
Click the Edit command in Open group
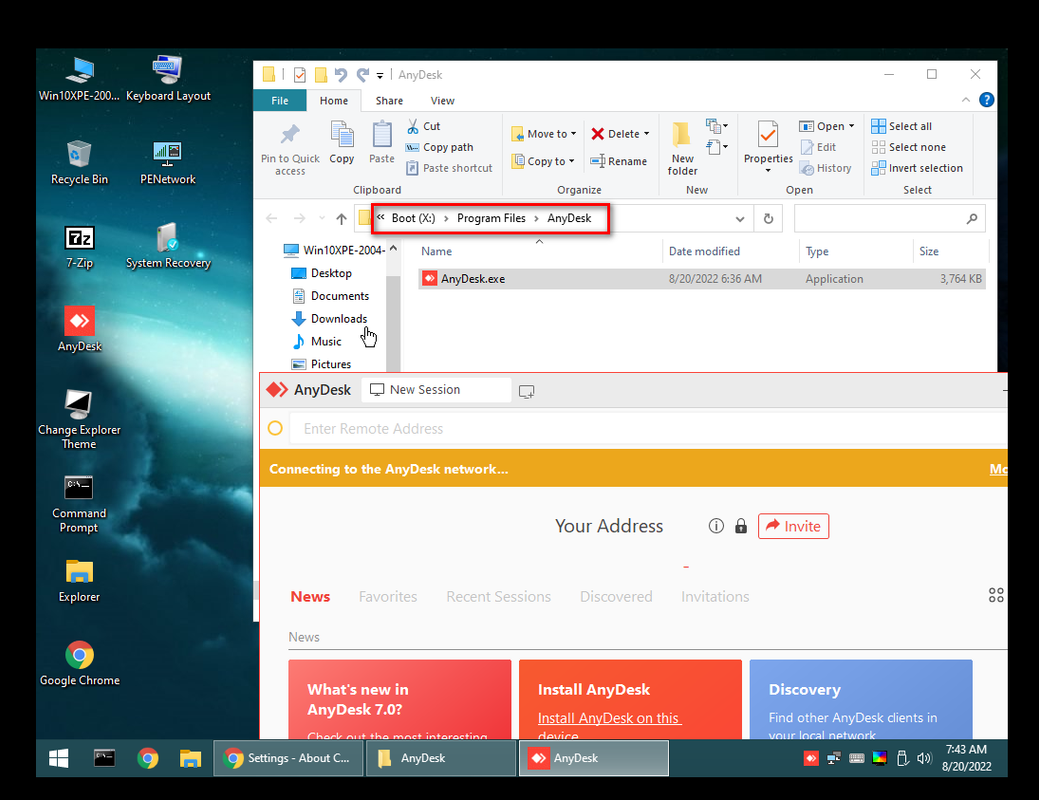click(x=818, y=147)
